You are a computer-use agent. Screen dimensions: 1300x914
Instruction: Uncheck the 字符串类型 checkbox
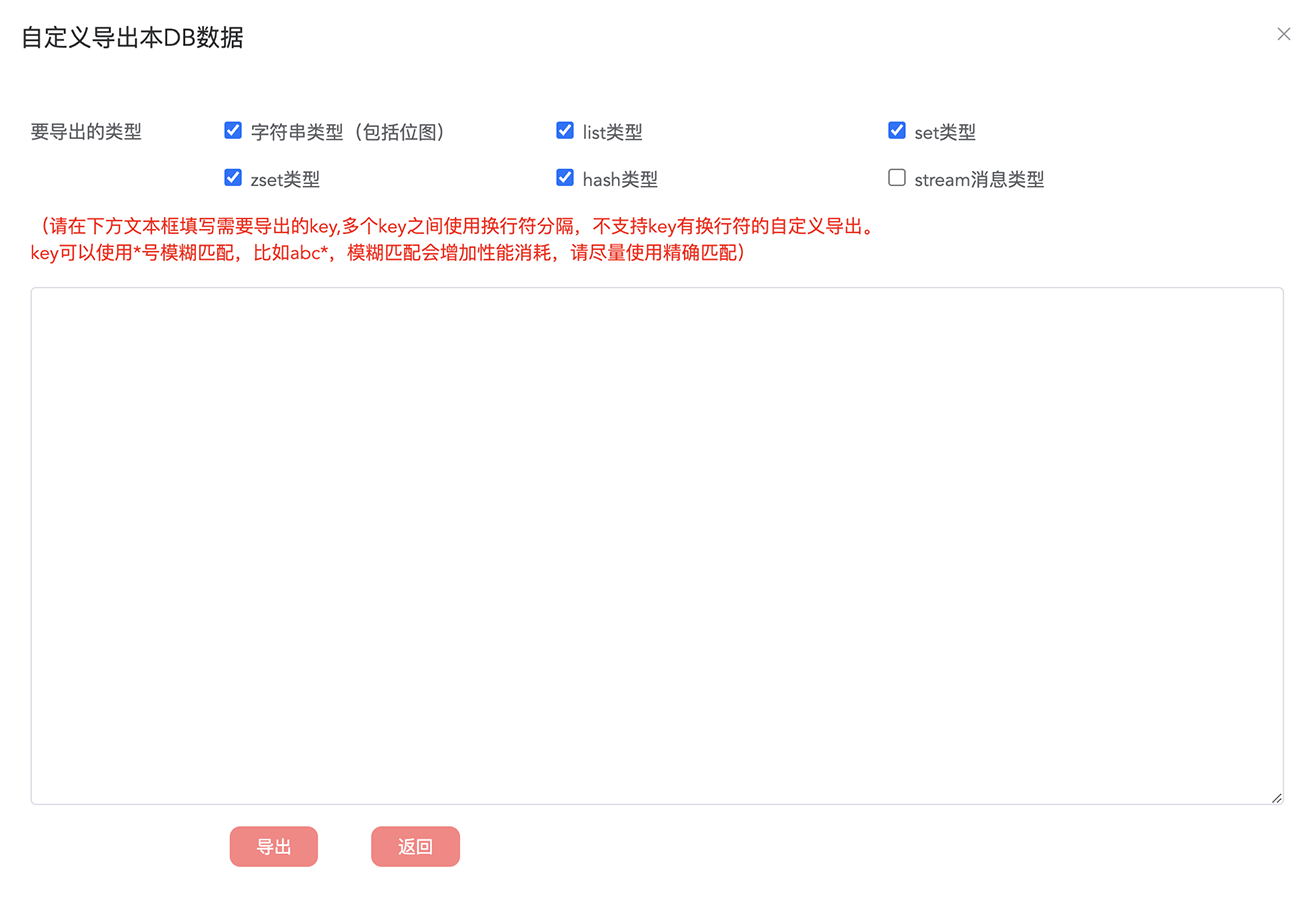[x=233, y=130]
